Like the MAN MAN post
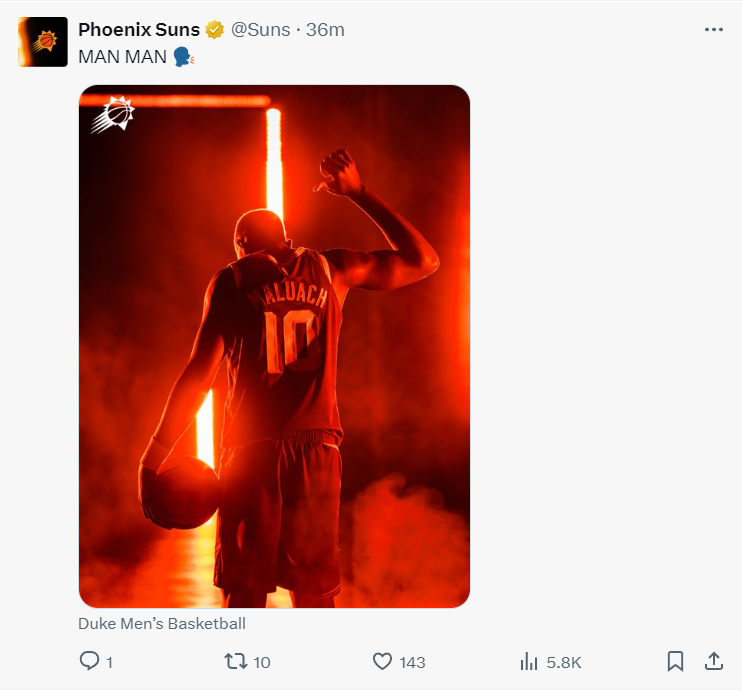This screenshot has height=691, width=742. click(x=381, y=661)
